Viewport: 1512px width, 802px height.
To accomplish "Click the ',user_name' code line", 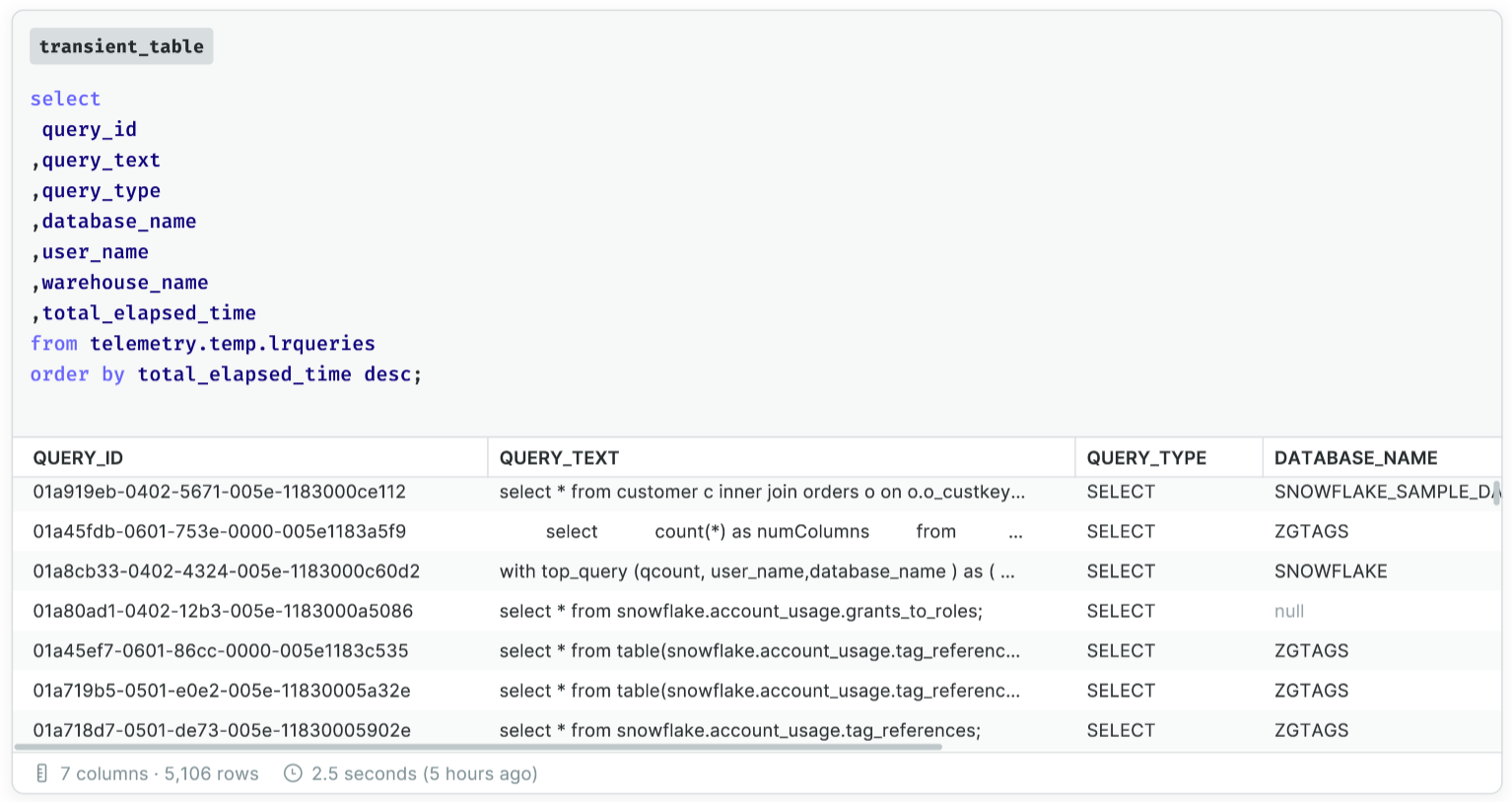I will (x=90, y=252).
